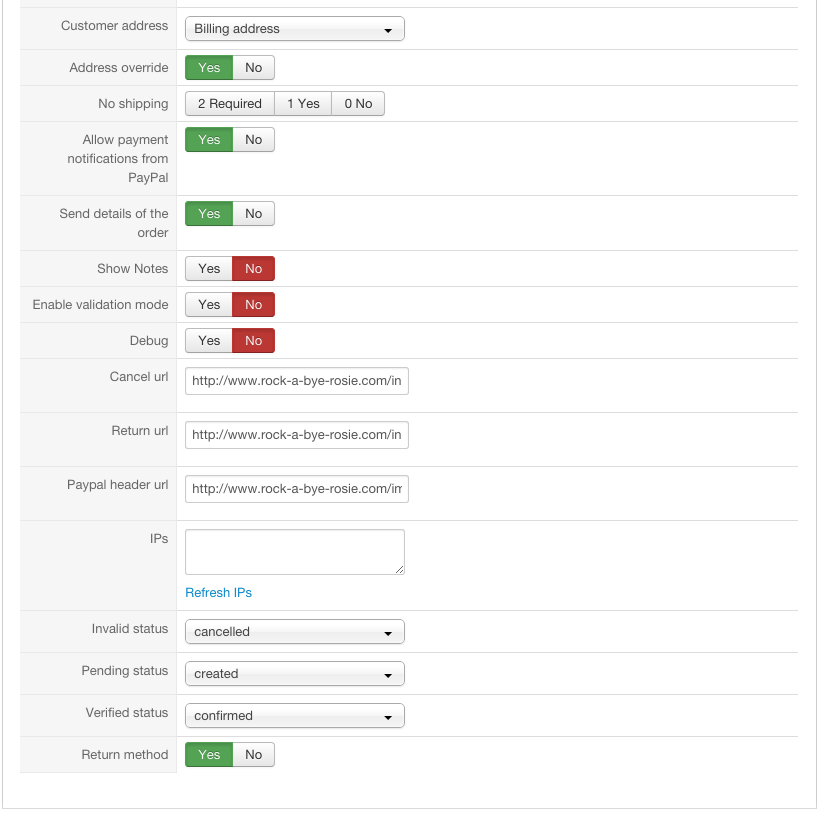This screenshot has width=825, height=817.
Task: Open the Customer address dropdown
Action: tap(294, 29)
